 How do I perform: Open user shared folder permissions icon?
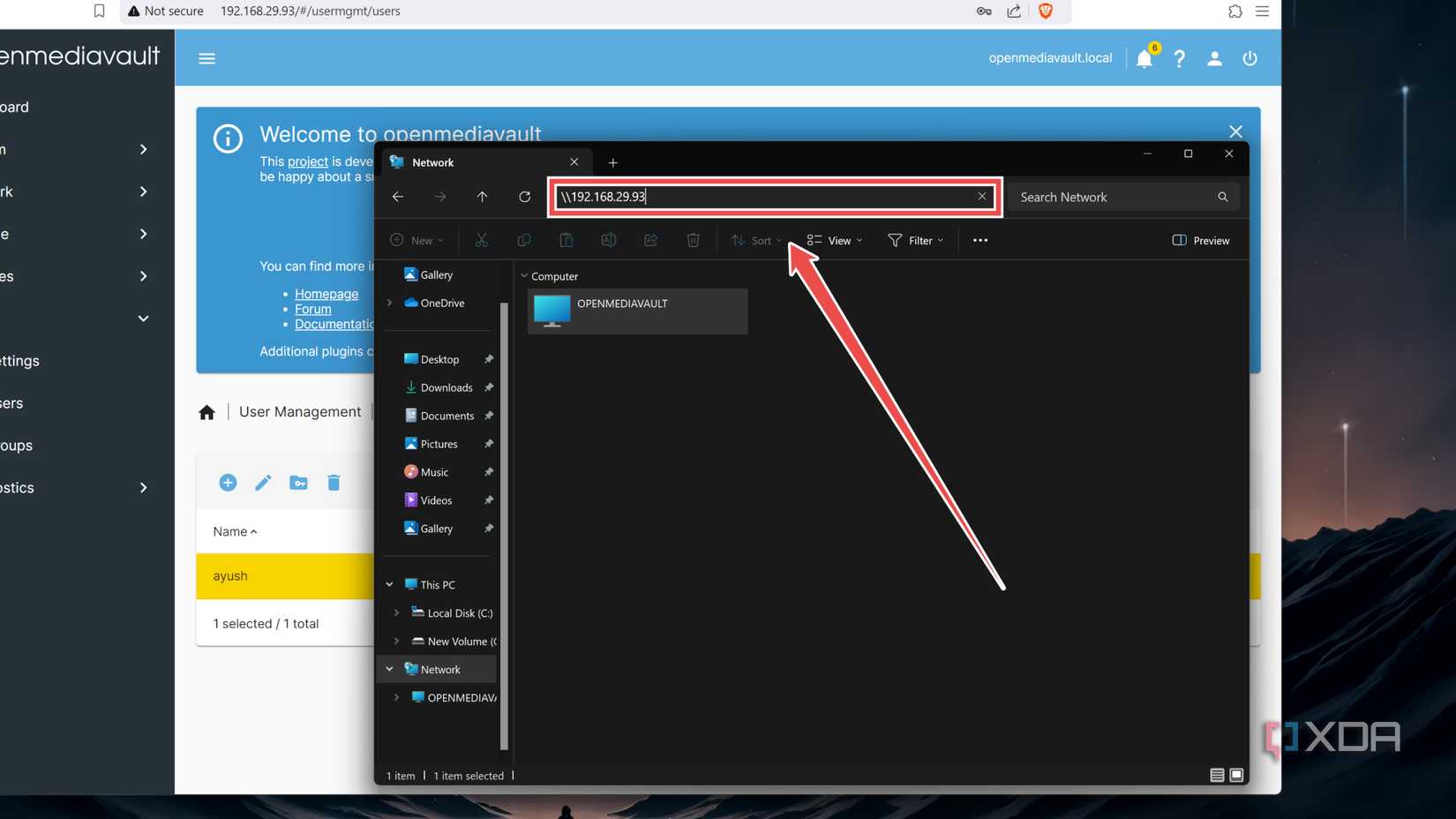pos(298,483)
